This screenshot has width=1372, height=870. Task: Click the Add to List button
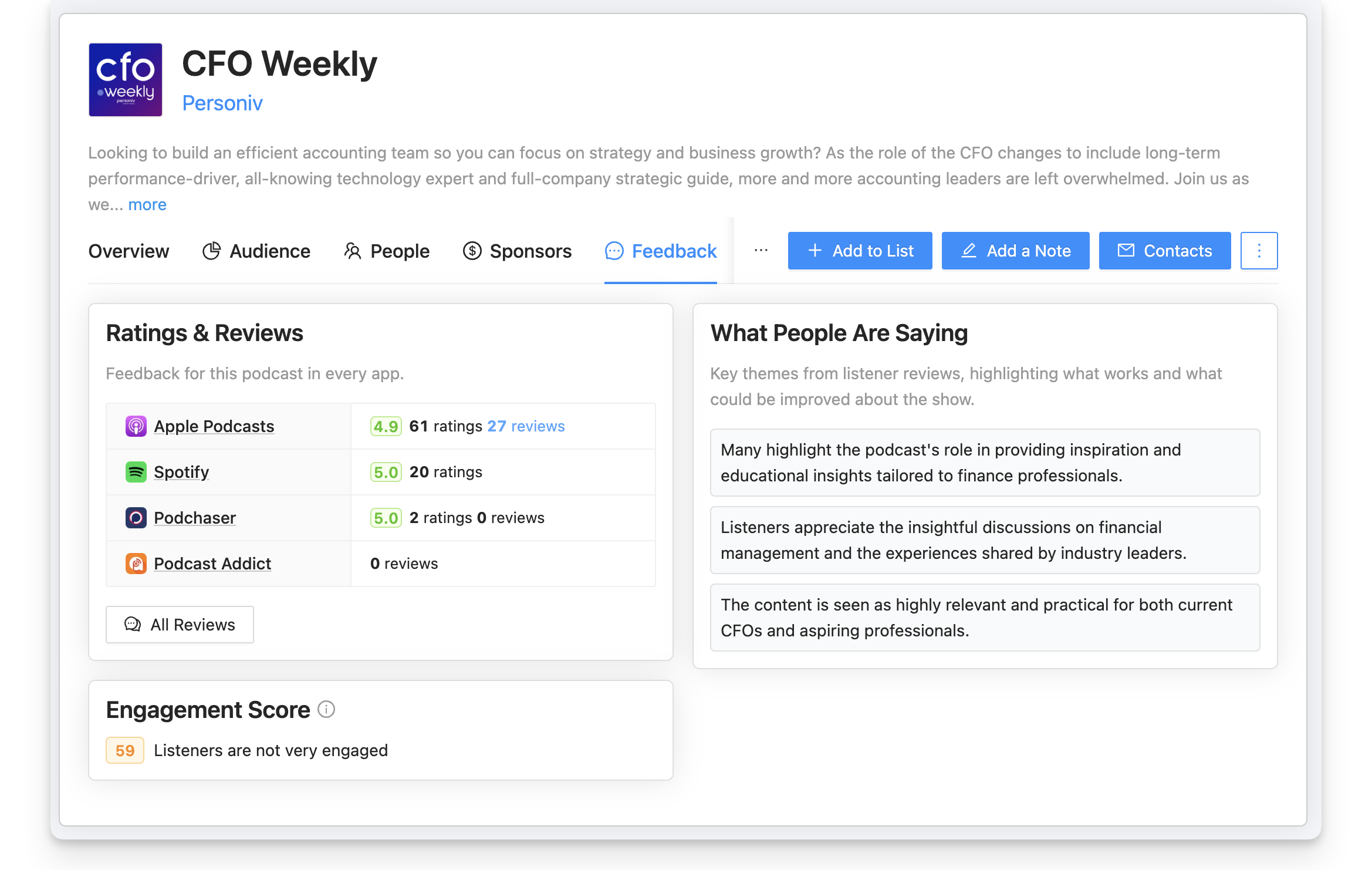click(860, 251)
